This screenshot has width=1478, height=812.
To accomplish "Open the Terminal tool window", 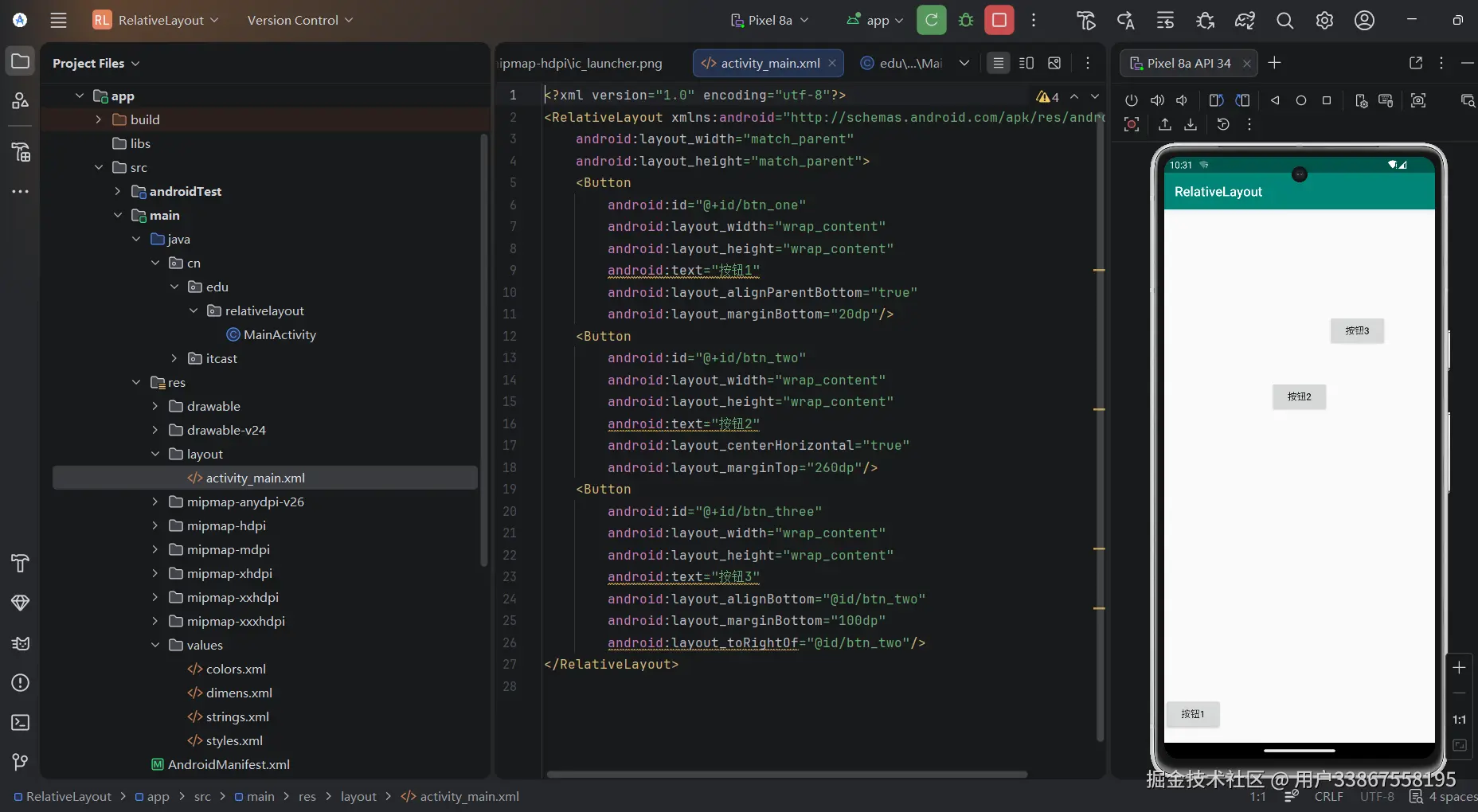I will point(21,723).
